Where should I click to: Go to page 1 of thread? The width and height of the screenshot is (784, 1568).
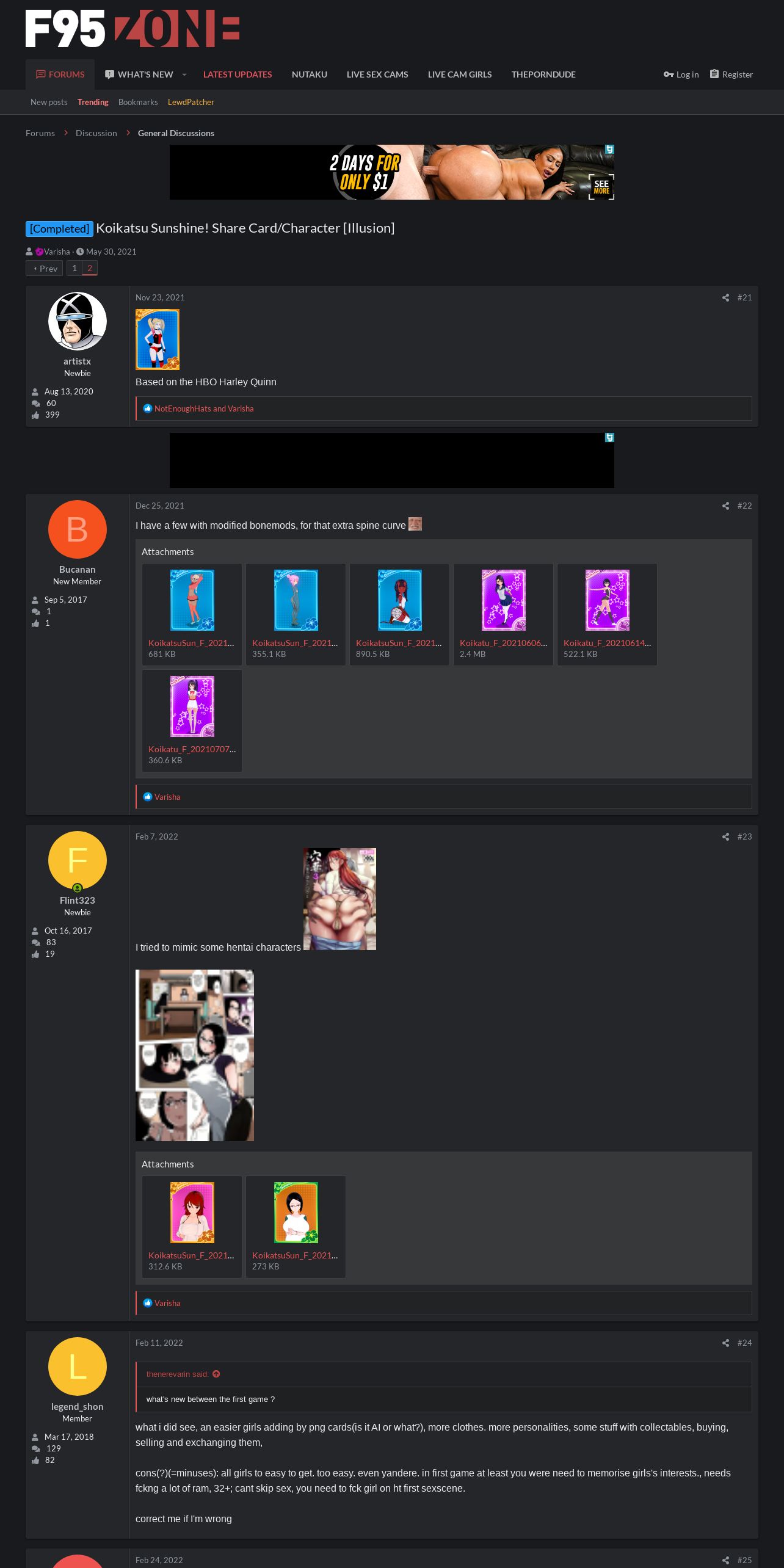tap(74, 268)
